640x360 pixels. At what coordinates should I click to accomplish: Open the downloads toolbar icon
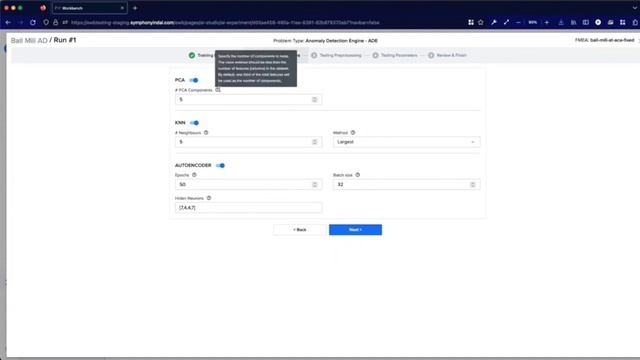(561, 22)
